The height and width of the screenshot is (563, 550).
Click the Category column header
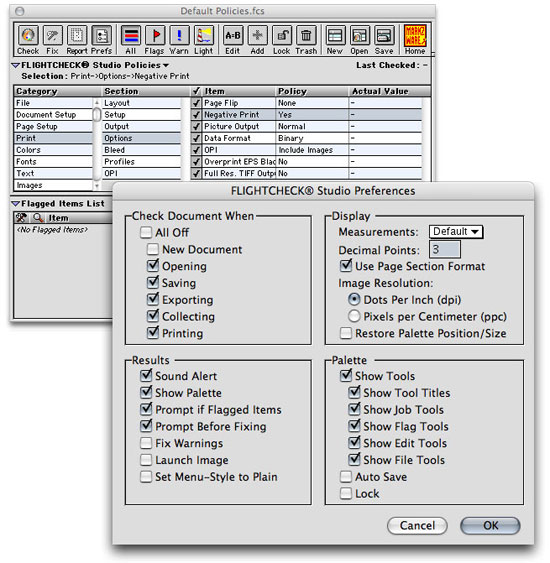tap(57, 91)
